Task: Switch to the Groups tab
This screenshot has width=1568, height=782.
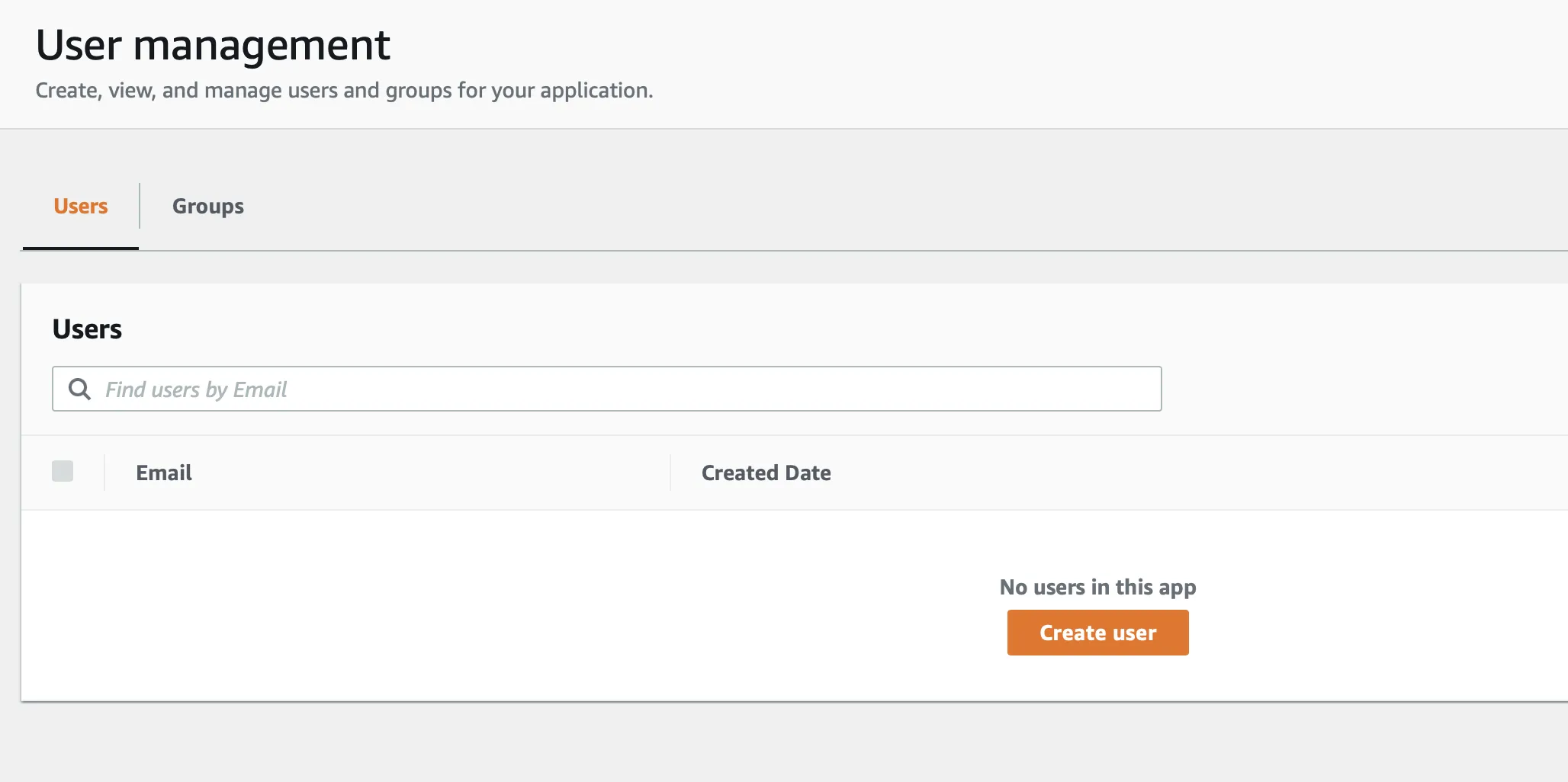Action: click(x=207, y=207)
